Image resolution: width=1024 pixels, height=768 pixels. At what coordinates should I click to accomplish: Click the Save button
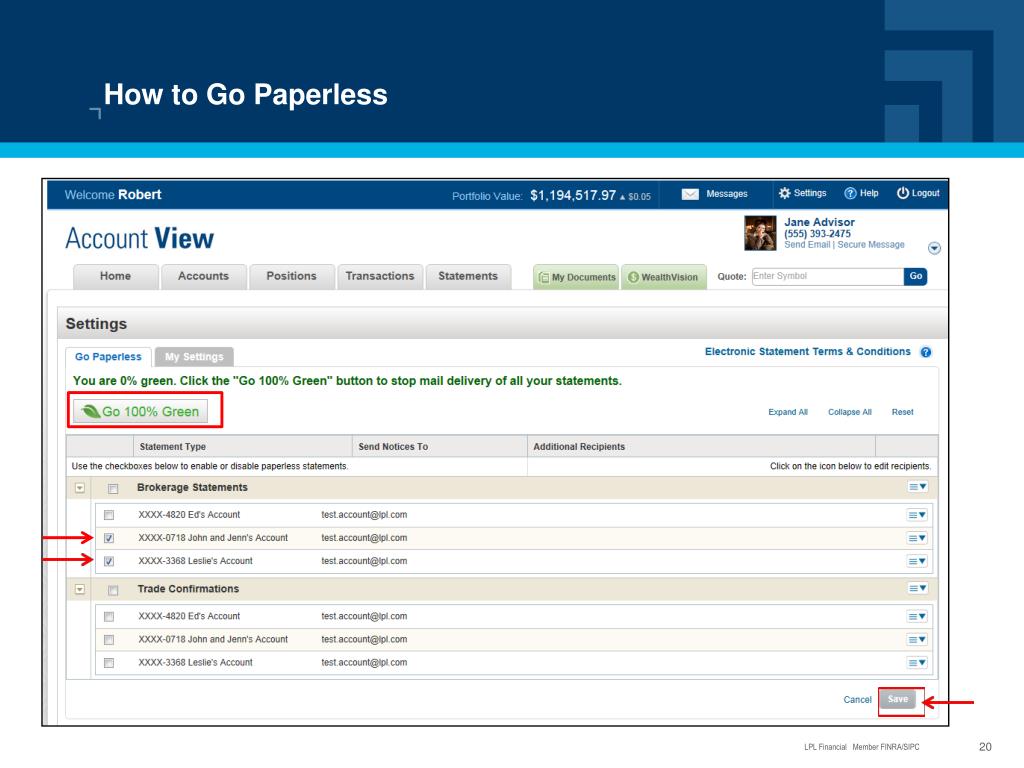coord(898,699)
